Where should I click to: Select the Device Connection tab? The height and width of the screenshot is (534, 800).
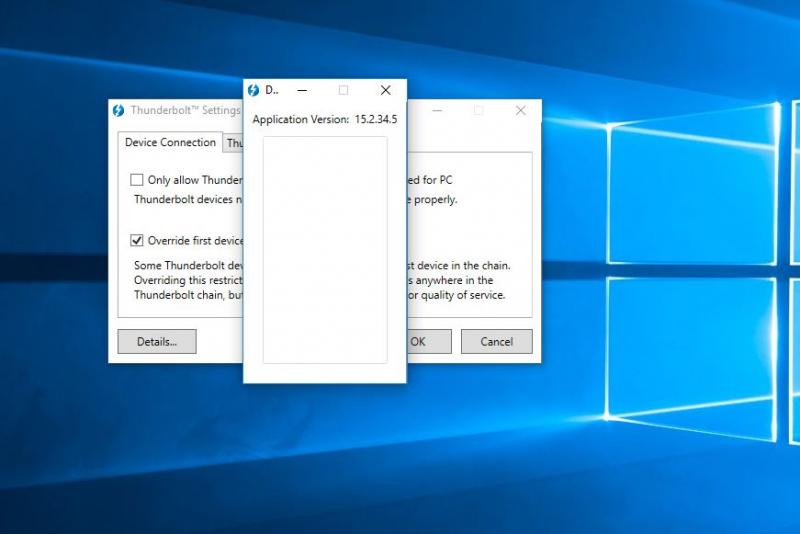(x=170, y=142)
